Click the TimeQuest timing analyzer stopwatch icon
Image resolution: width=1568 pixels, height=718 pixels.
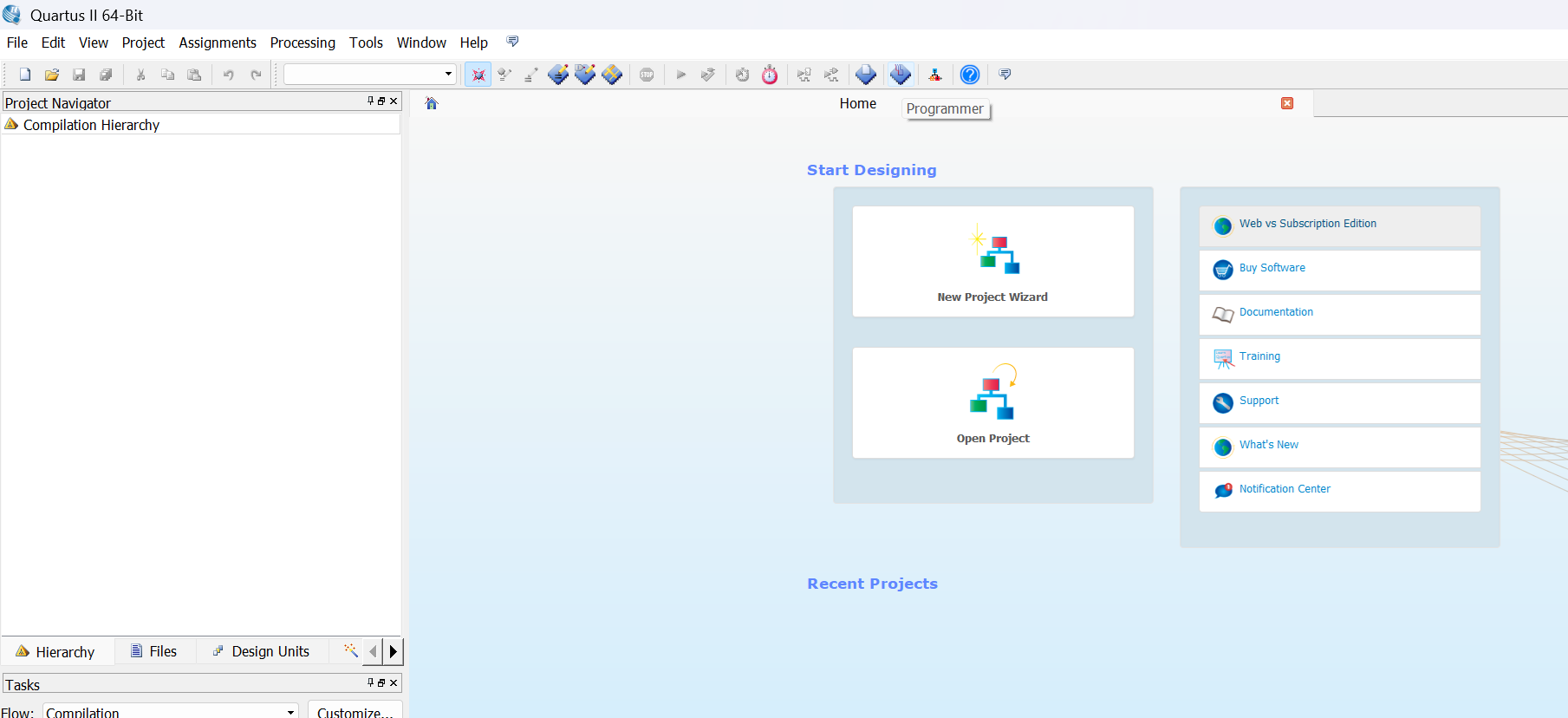click(770, 75)
